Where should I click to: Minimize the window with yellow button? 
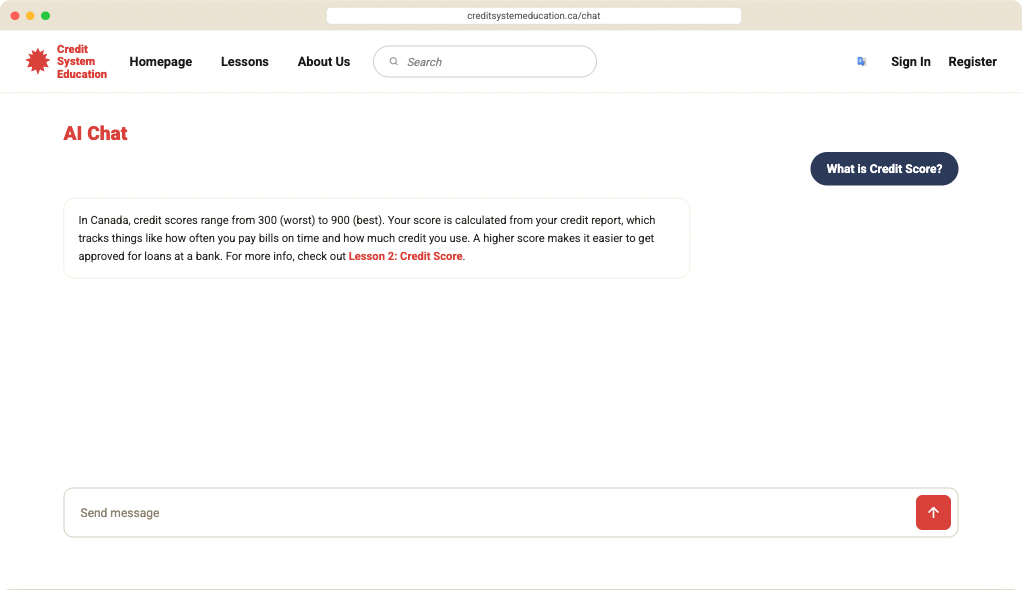tap(30, 16)
